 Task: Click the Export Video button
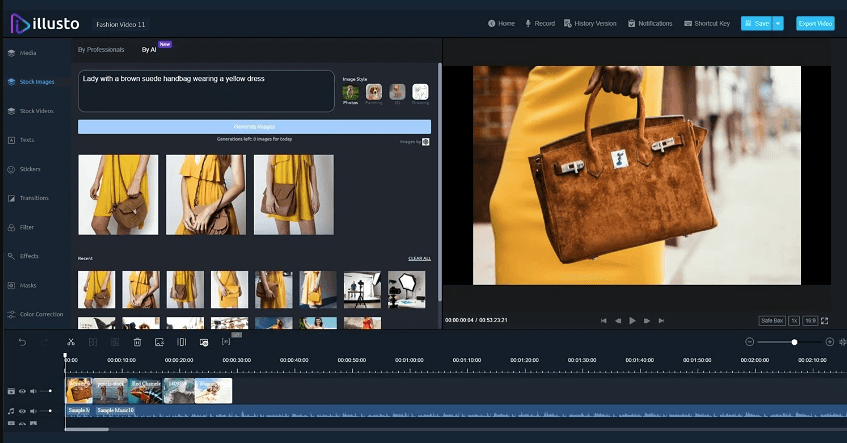814,23
